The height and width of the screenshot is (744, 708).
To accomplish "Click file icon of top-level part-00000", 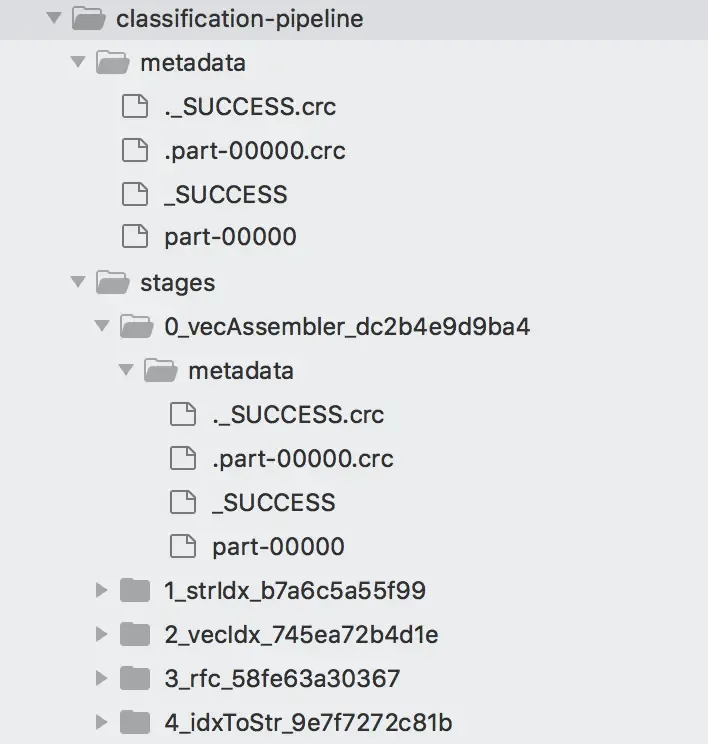I will (x=135, y=236).
